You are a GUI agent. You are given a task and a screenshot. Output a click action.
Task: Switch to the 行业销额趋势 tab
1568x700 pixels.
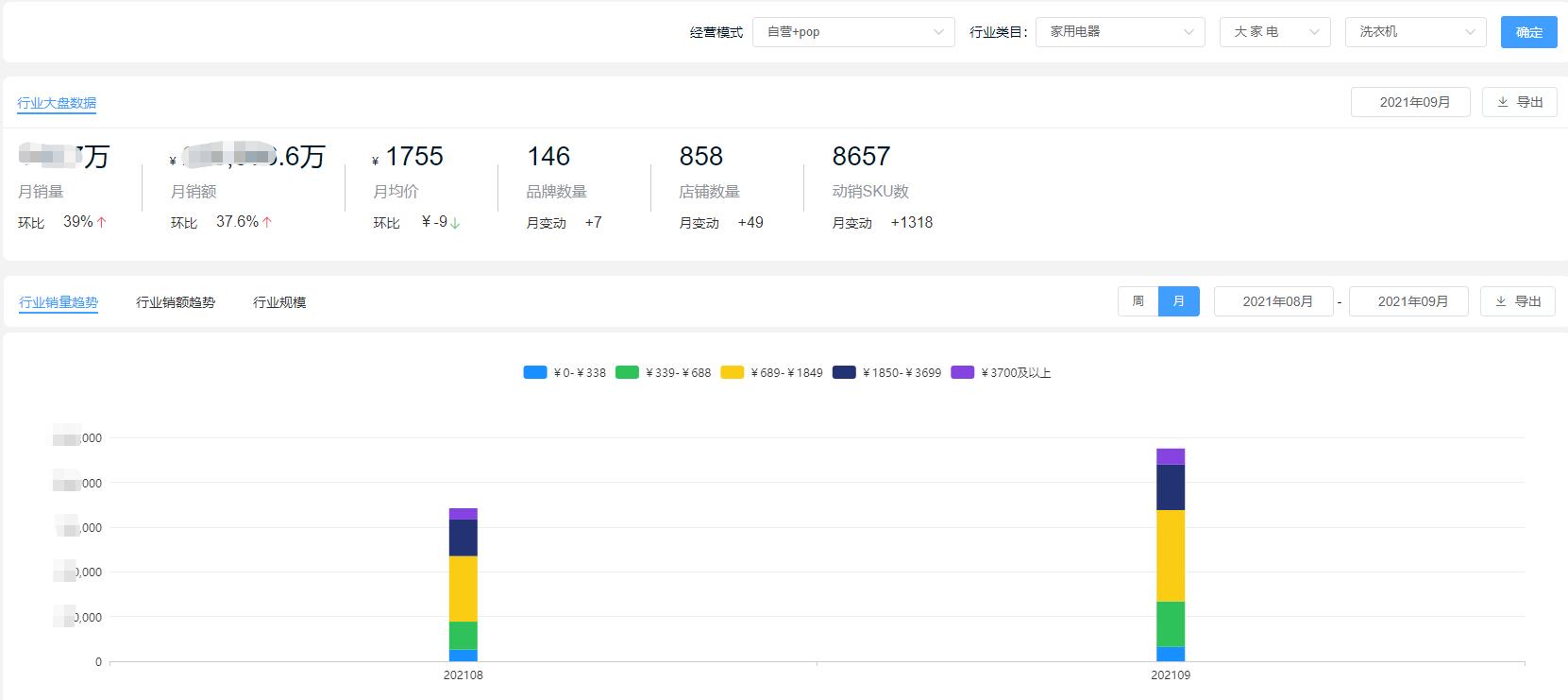176,302
